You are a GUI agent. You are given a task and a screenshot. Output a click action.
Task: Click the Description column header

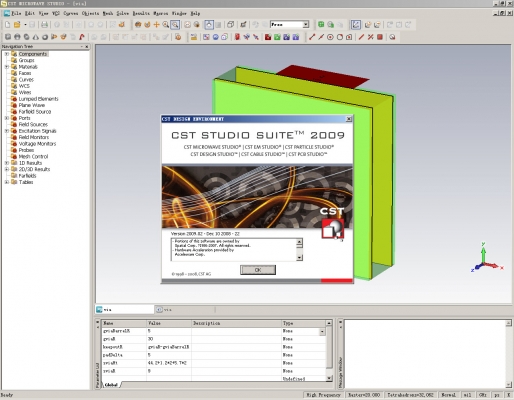[x=236, y=323]
